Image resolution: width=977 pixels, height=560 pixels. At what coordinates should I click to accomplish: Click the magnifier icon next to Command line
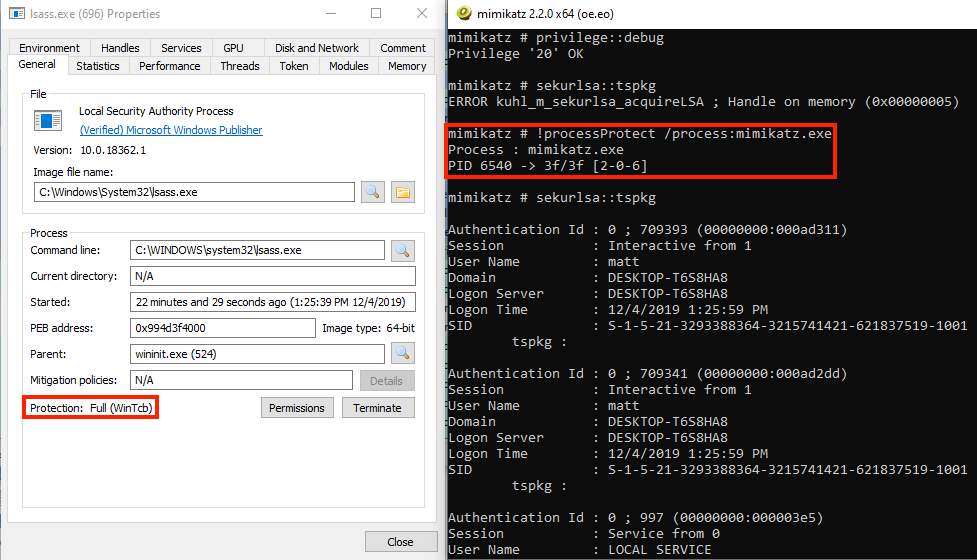[x=403, y=250]
